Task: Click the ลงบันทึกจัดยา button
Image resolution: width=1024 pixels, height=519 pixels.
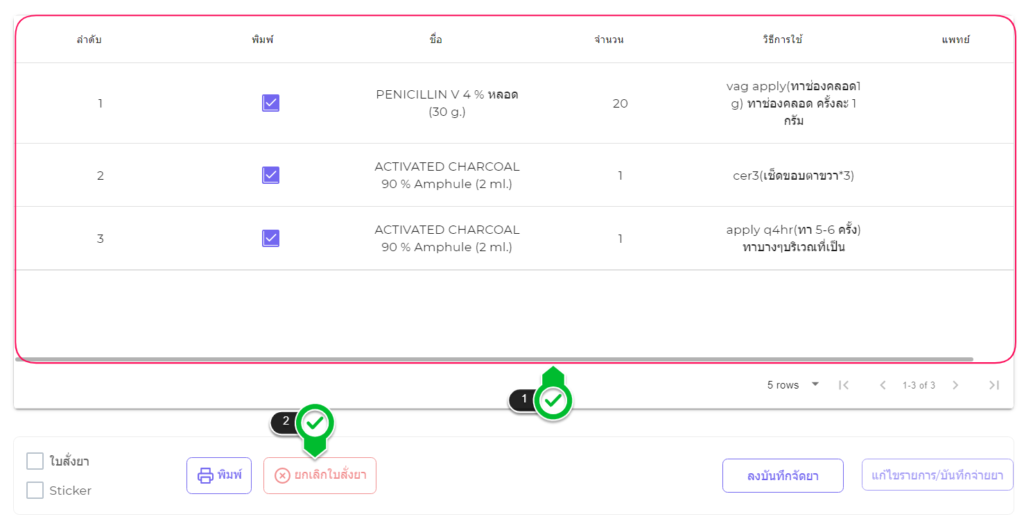Action: pos(782,475)
